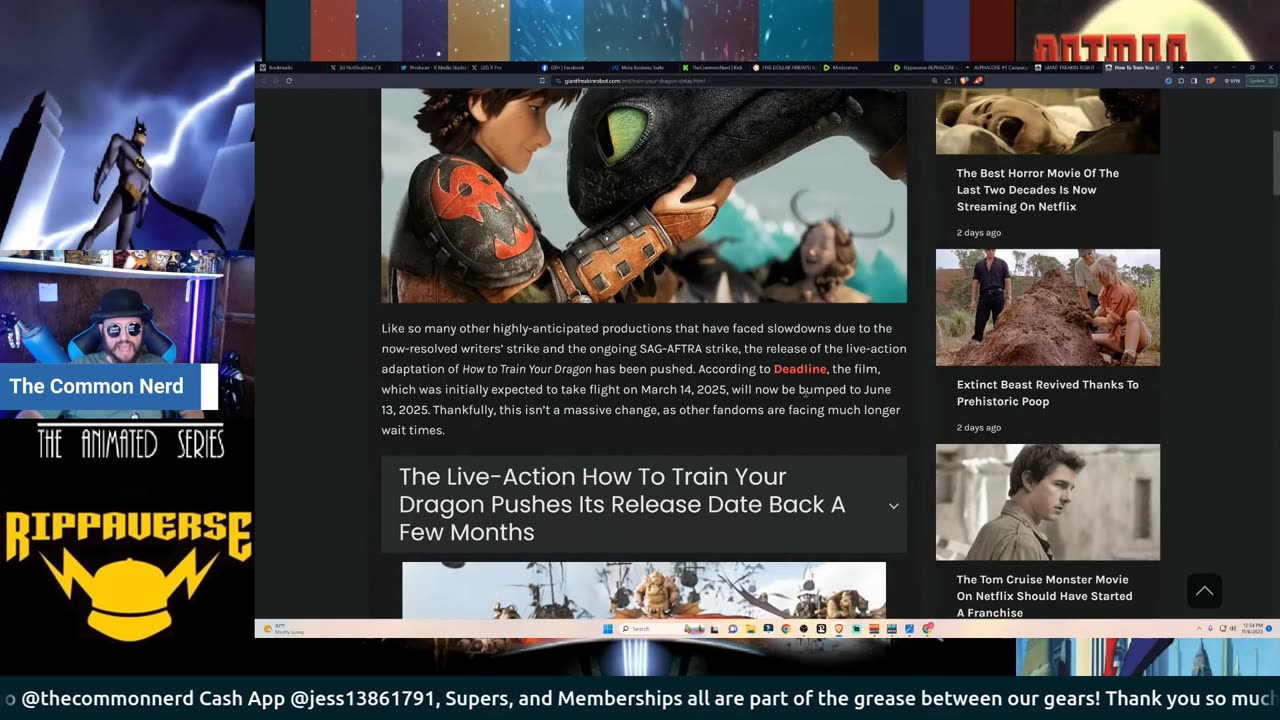Open the purple chat app taskbar icon
This screenshot has height=720, width=1280.
(x=733, y=629)
